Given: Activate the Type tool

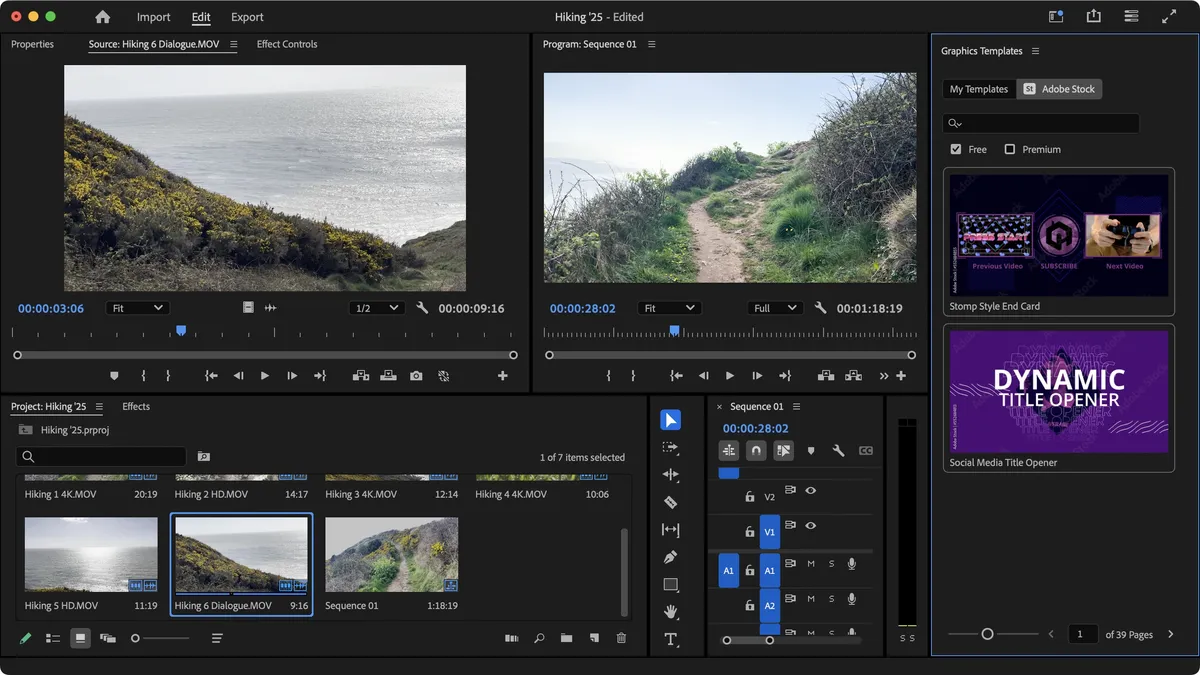Looking at the screenshot, I should [x=670, y=639].
